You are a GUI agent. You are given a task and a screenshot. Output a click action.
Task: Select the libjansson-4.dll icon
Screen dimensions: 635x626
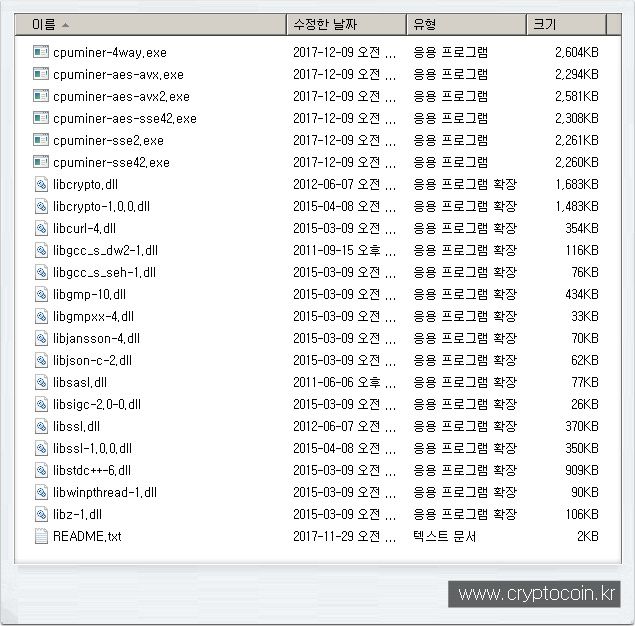[41, 338]
